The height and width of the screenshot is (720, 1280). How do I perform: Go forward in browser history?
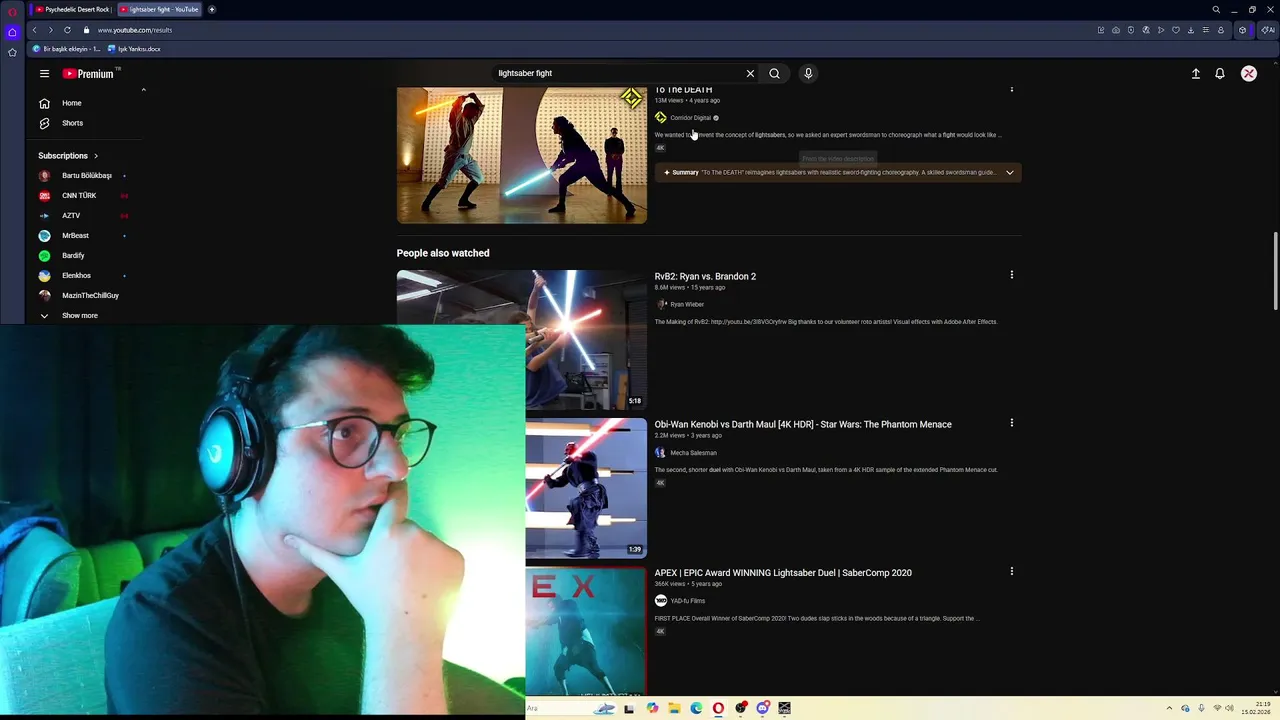[50, 30]
